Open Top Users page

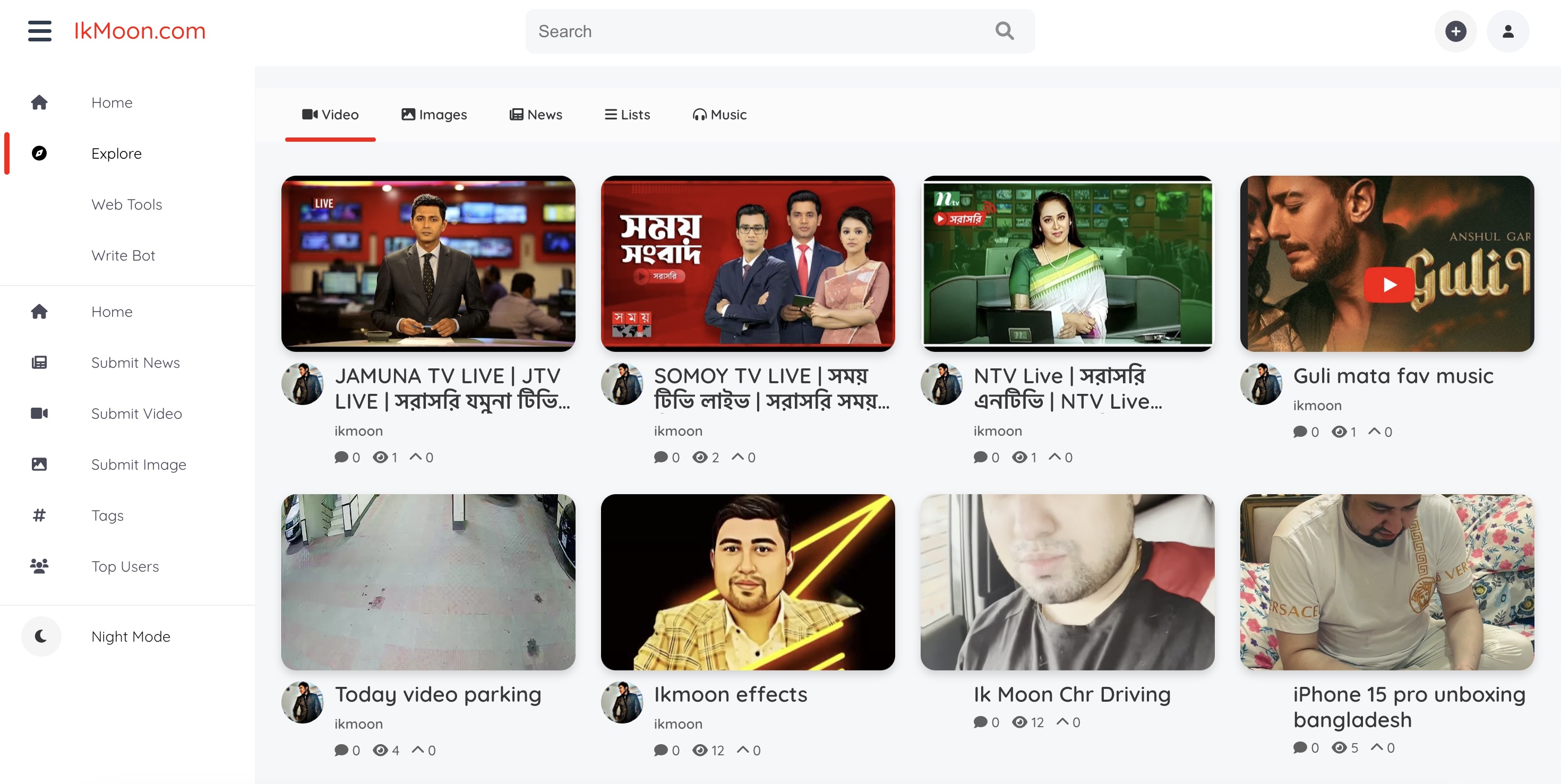coord(124,567)
